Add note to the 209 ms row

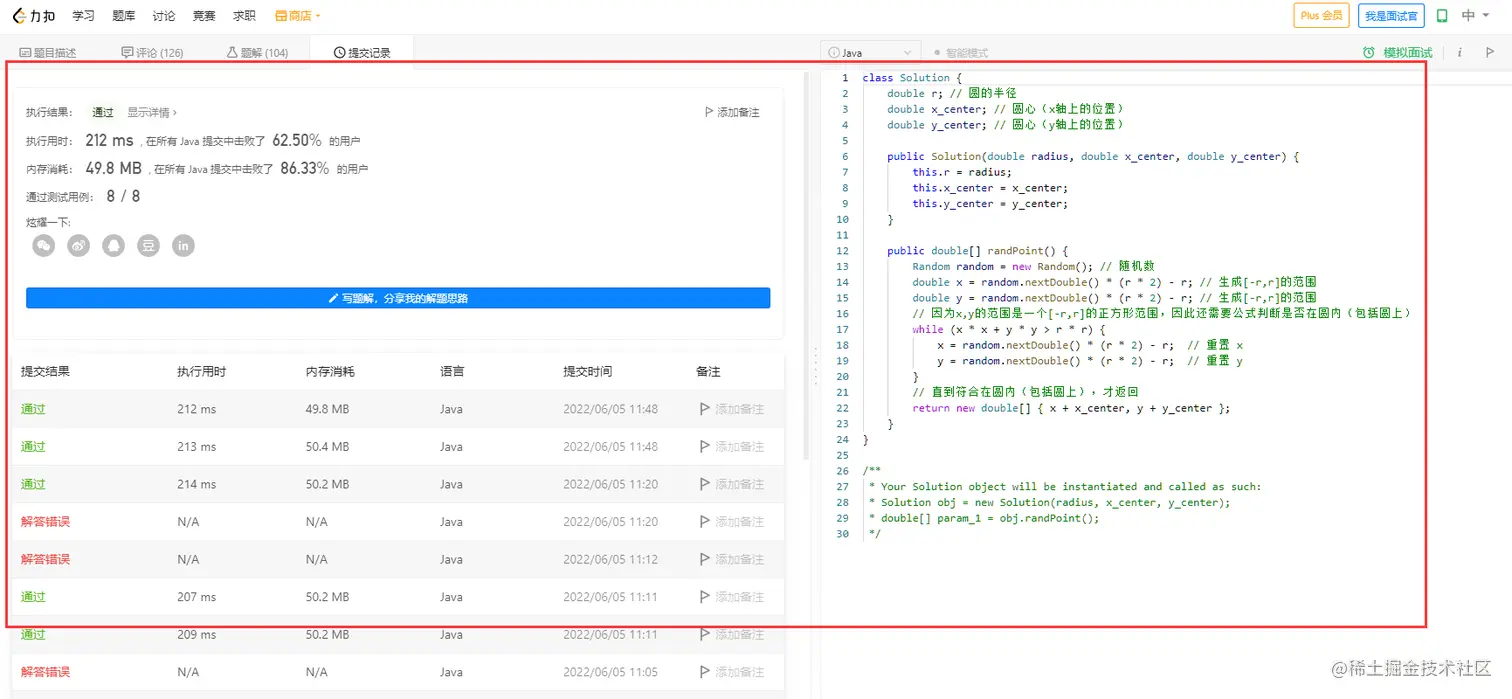731,635
